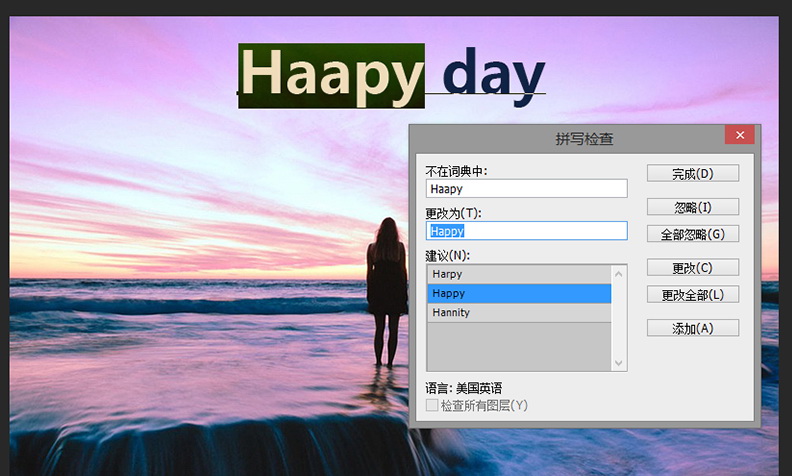Image resolution: width=792 pixels, height=476 pixels.
Task: Click the highlighted Haapy text on canvas
Action: (331, 76)
